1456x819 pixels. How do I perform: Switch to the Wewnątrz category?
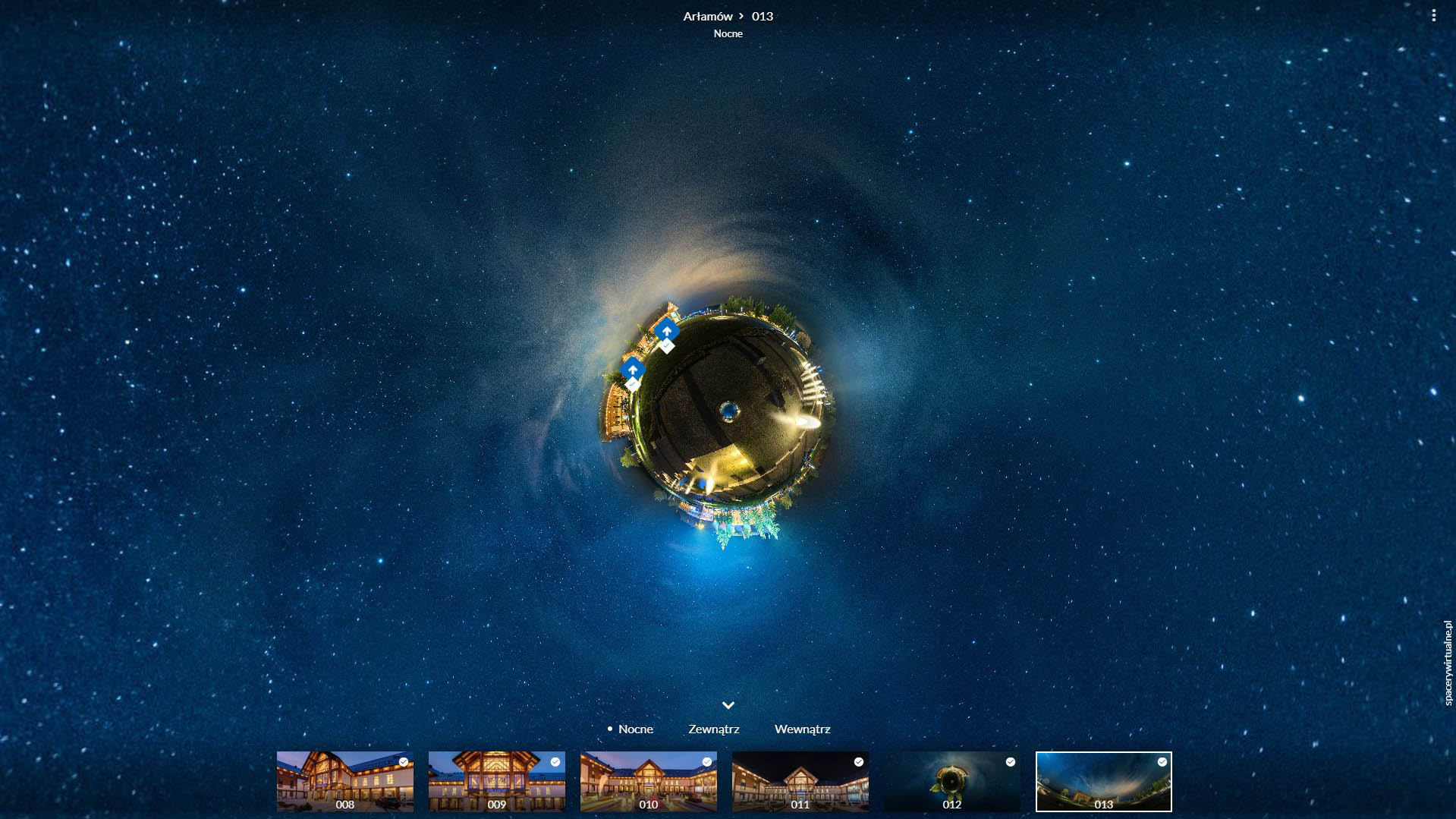(802, 729)
